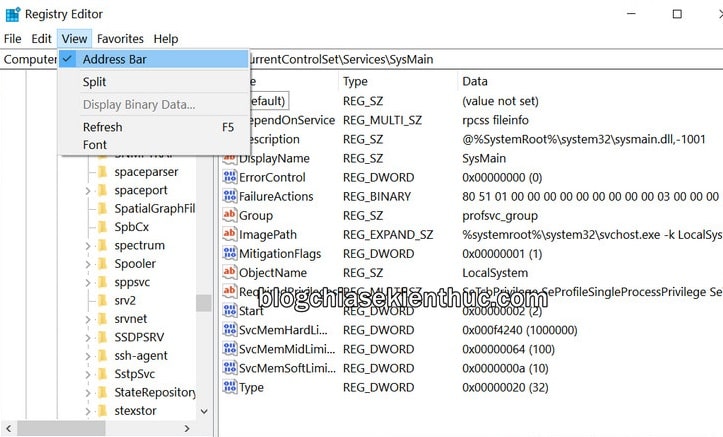Open the File menu
723x437 pixels.
(12, 39)
